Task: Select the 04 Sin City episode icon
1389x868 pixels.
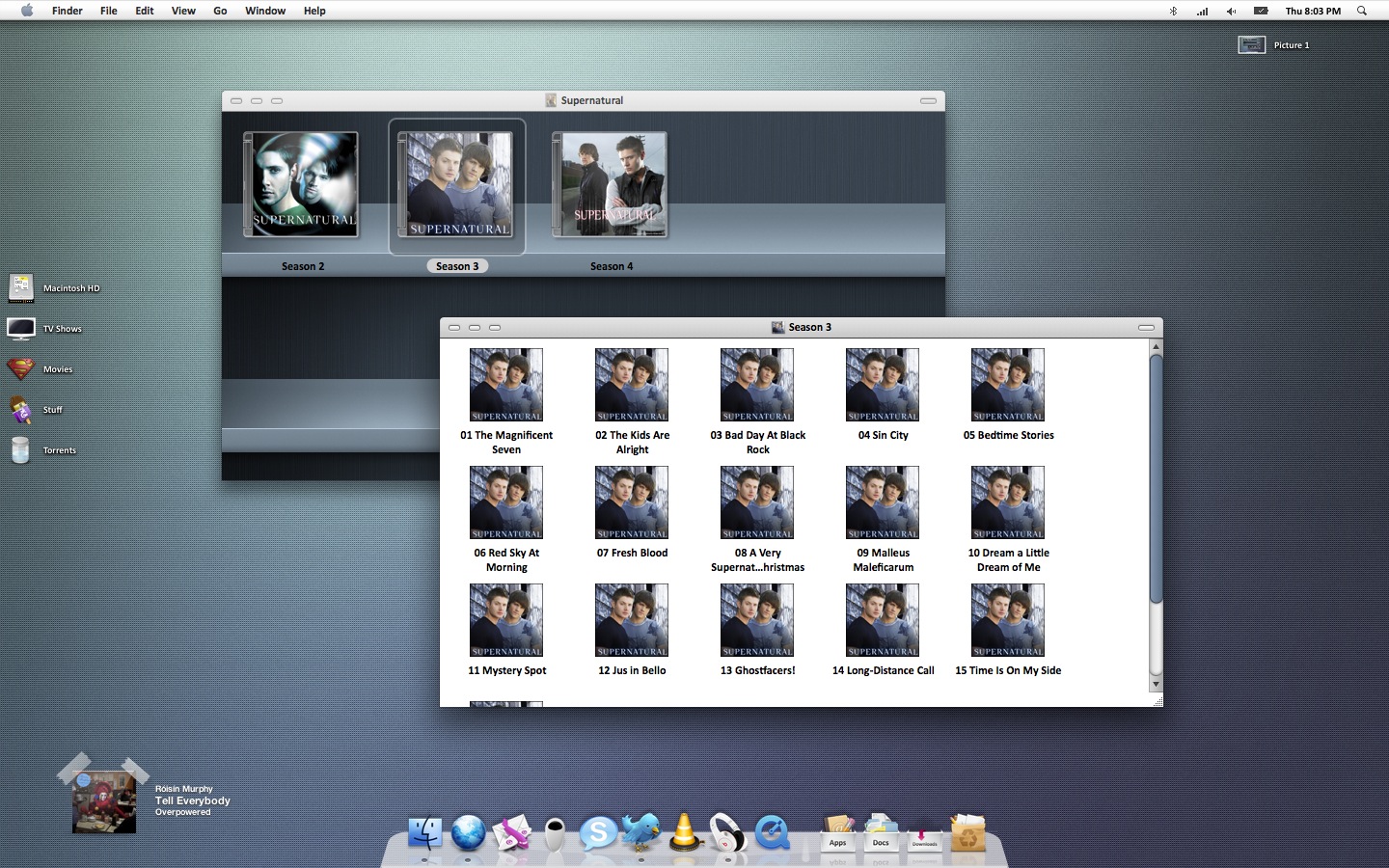Action: coord(883,385)
